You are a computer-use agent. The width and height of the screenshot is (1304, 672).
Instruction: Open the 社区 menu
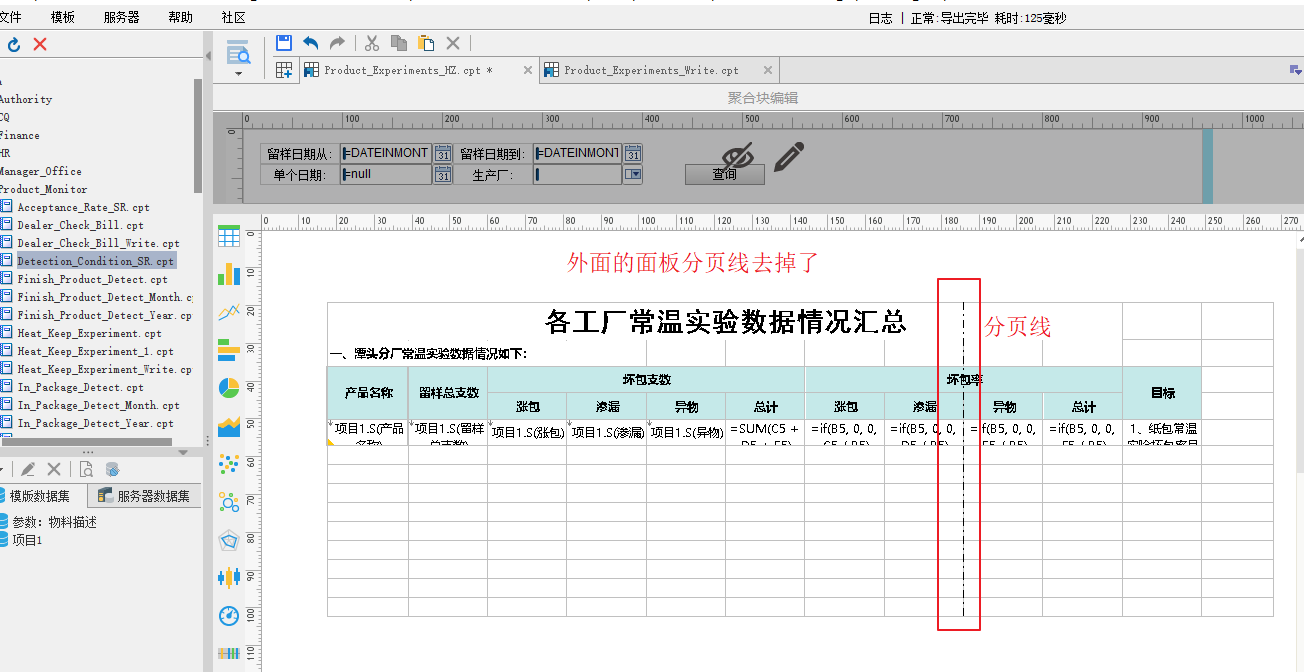(234, 17)
